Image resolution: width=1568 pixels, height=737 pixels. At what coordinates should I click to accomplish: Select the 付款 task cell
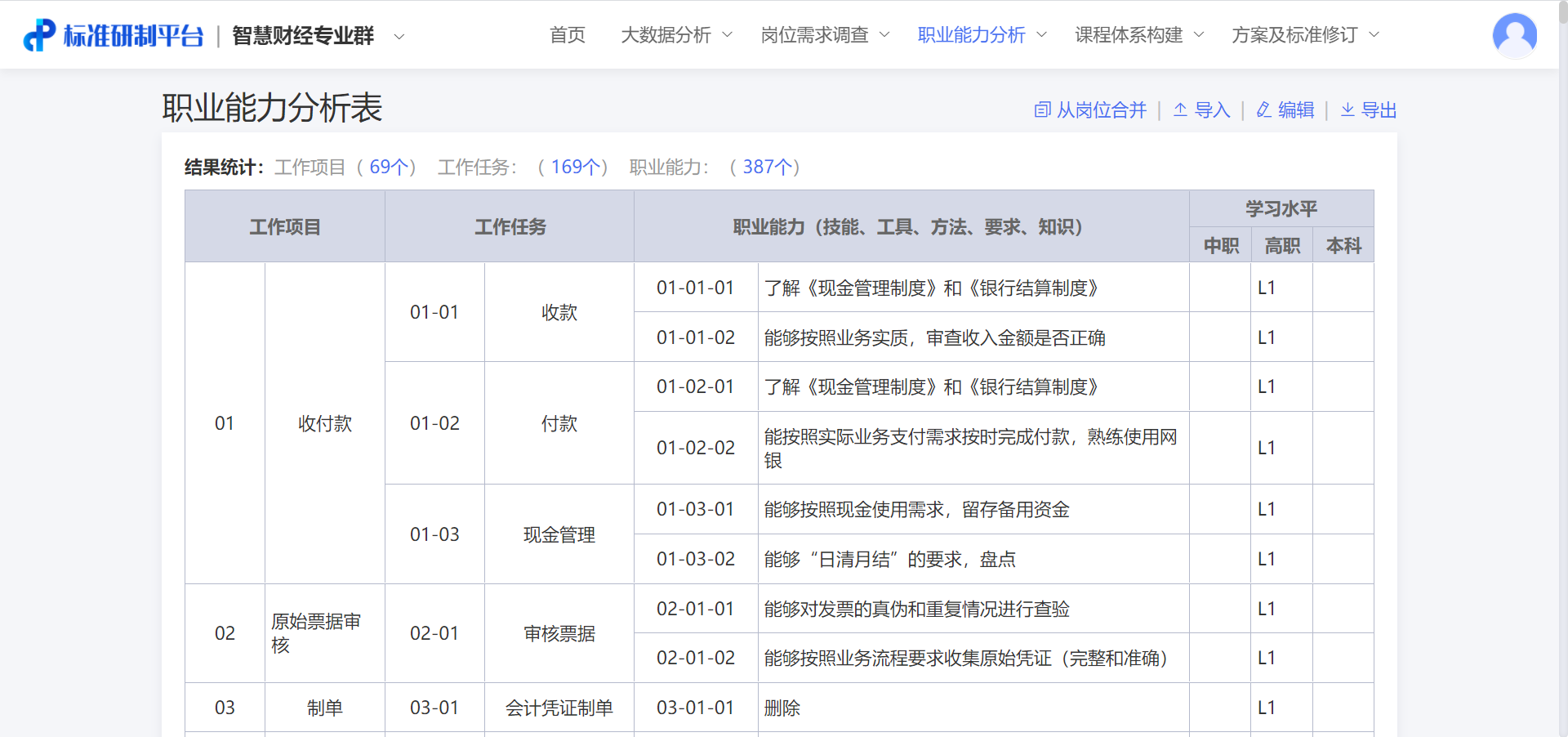tap(559, 423)
